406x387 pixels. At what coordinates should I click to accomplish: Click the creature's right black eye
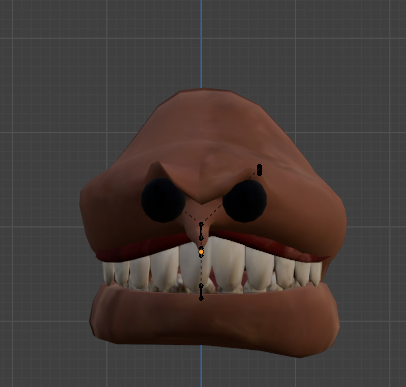(244, 202)
